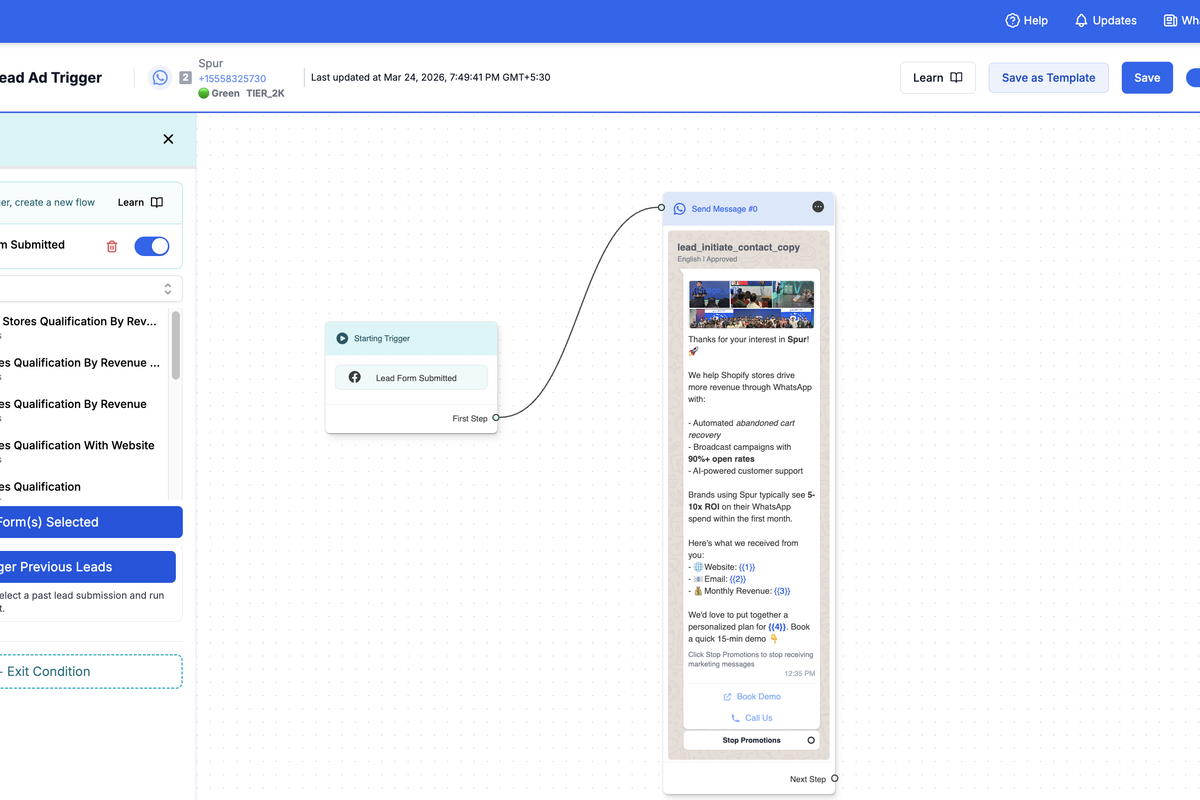The width and height of the screenshot is (1200, 800).
Task: Click the Form(s) Selected button
Action: tap(90, 522)
